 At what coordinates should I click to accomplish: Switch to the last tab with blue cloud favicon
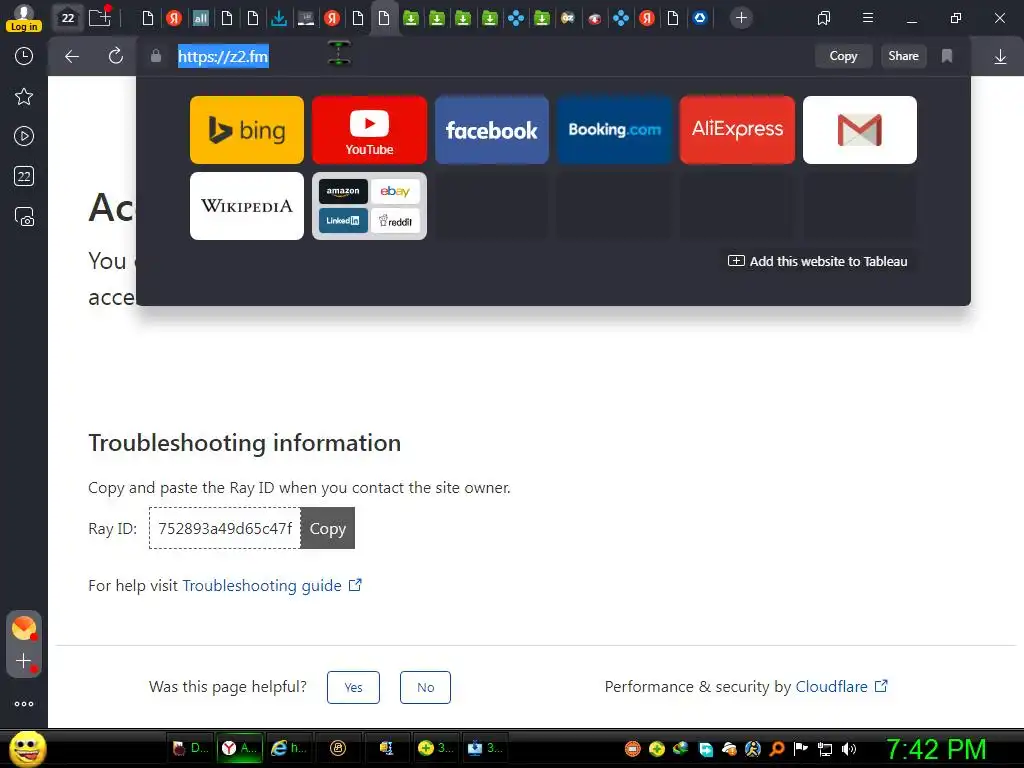pos(699,18)
